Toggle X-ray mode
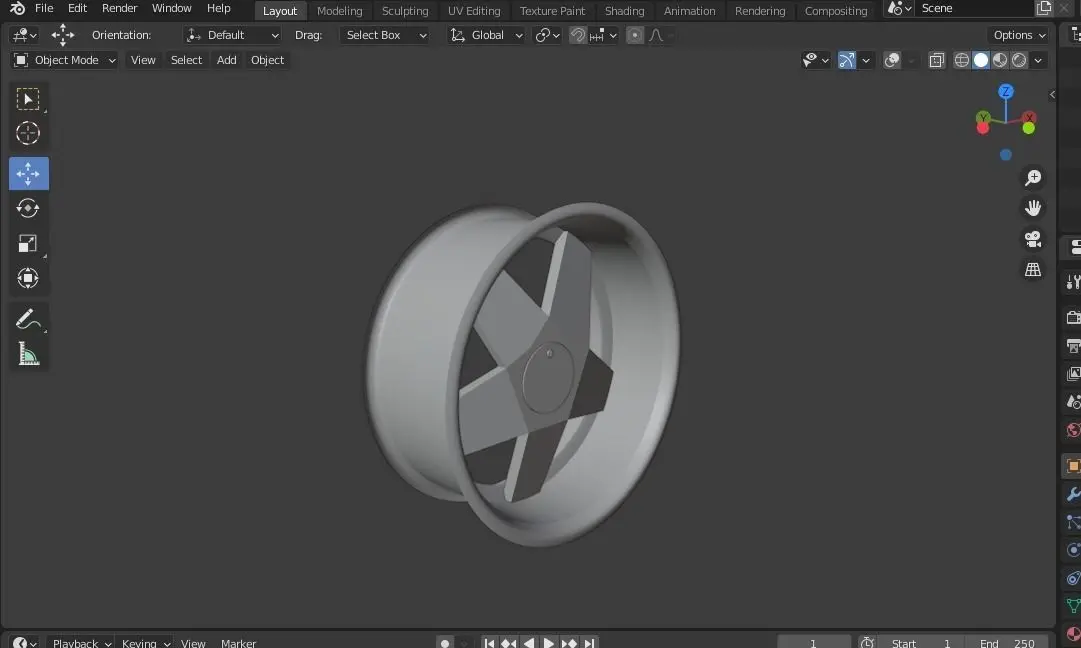1081x648 pixels. point(936,60)
